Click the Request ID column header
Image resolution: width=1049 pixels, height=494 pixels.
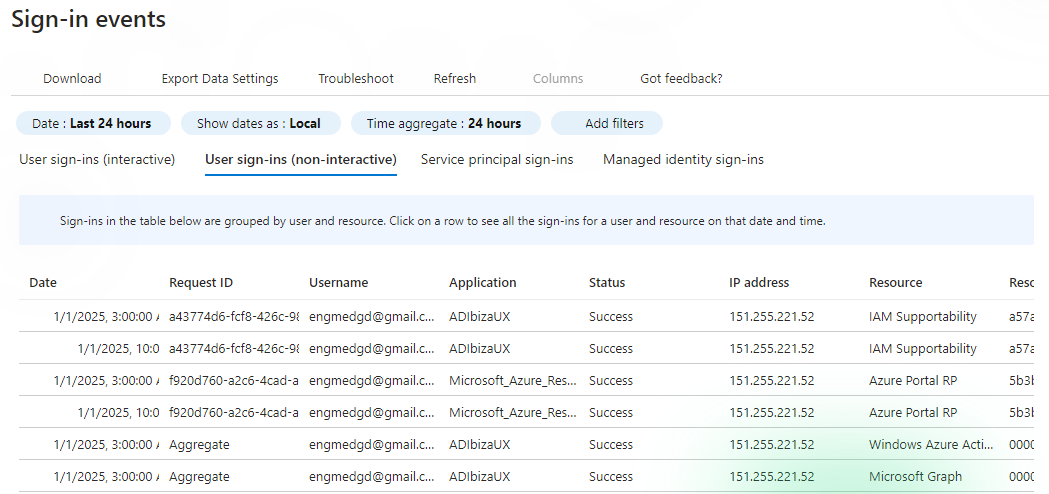(x=201, y=282)
